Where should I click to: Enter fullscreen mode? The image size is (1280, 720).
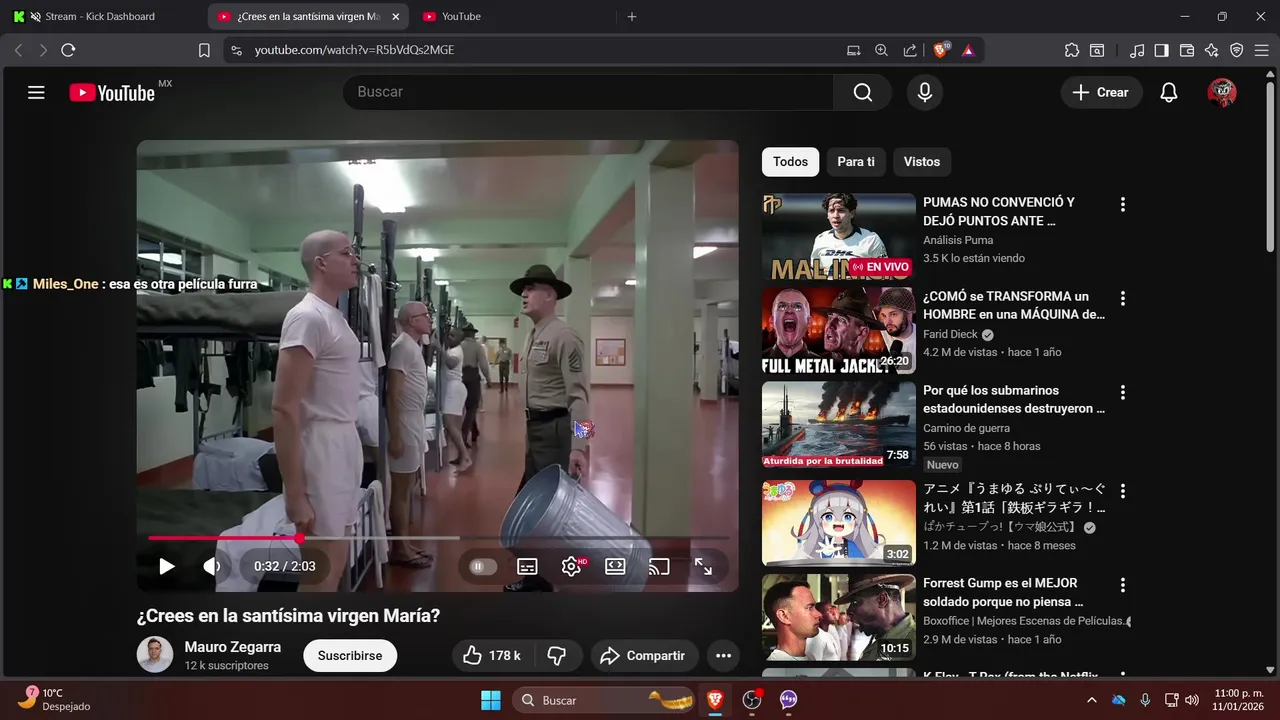click(x=703, y=566)
